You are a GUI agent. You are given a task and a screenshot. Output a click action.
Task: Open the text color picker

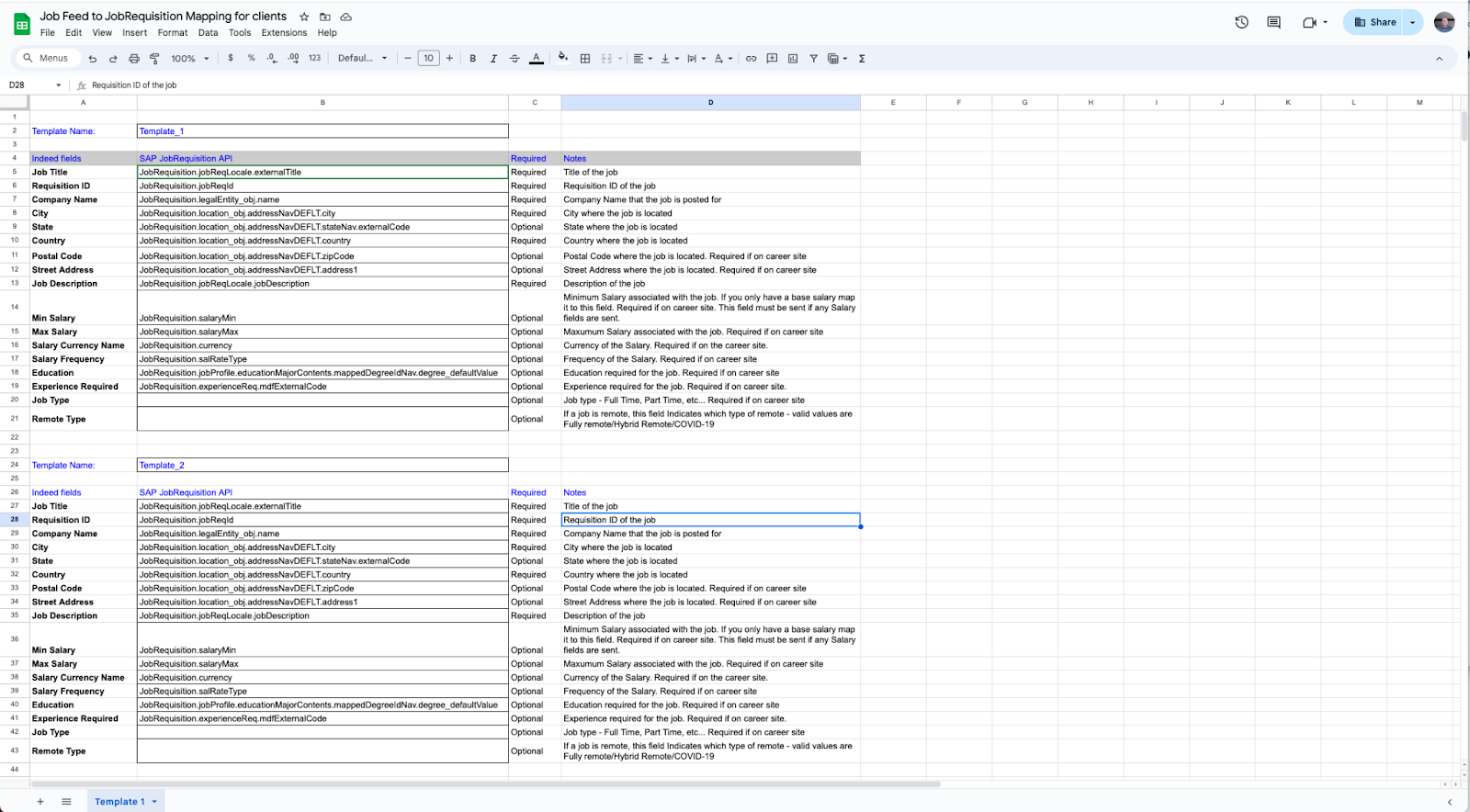(x=537, y=59)
